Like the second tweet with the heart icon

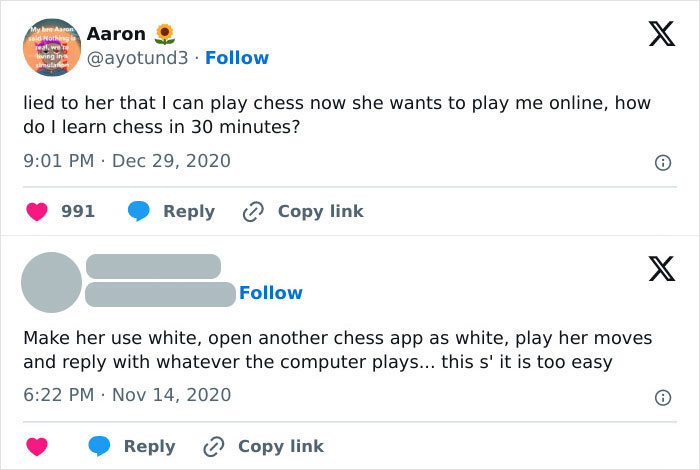(x=37, y=446)
